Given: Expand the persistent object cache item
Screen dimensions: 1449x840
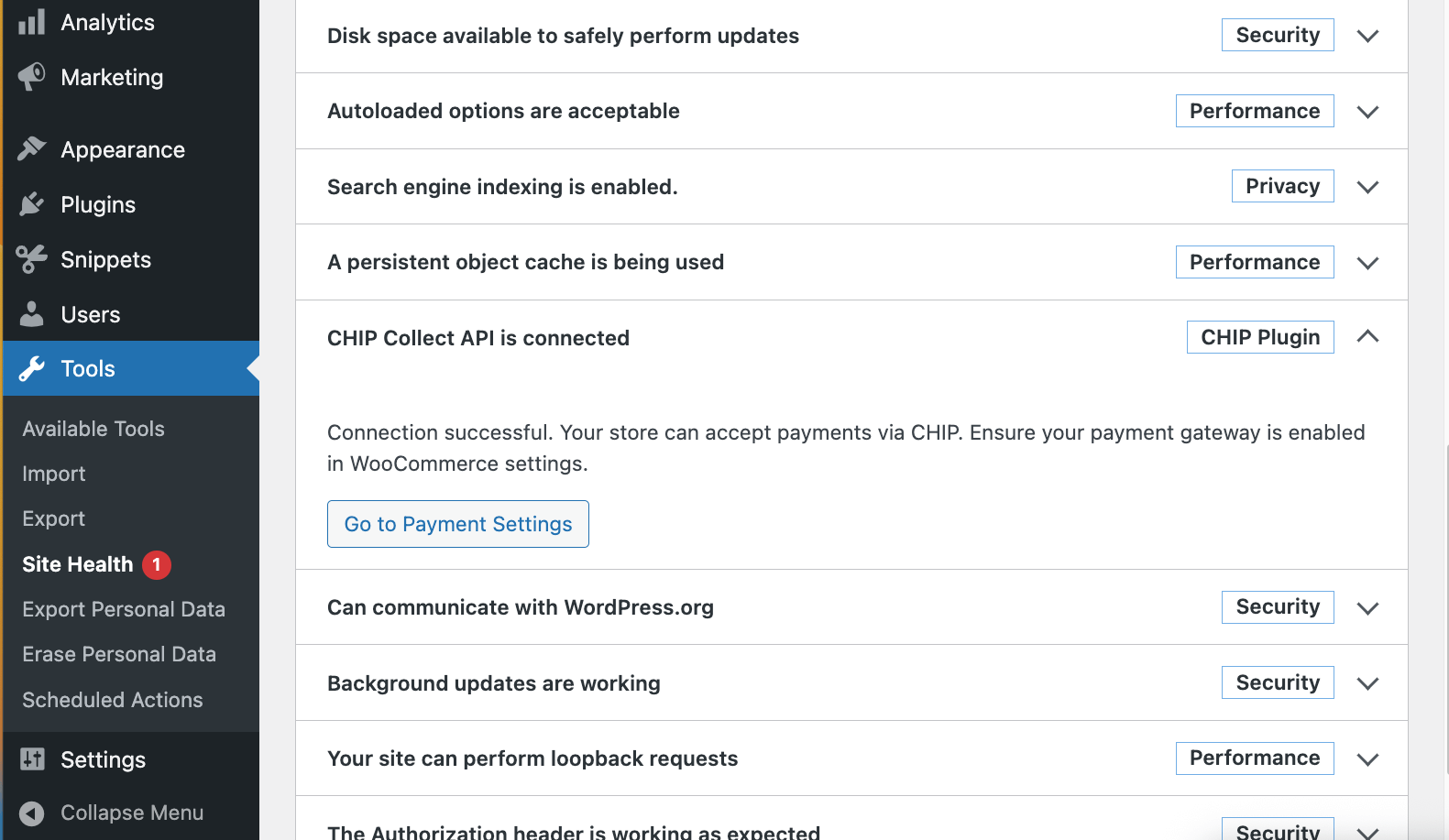Looking at the screenshot, I should click(x=1367, y=263).
